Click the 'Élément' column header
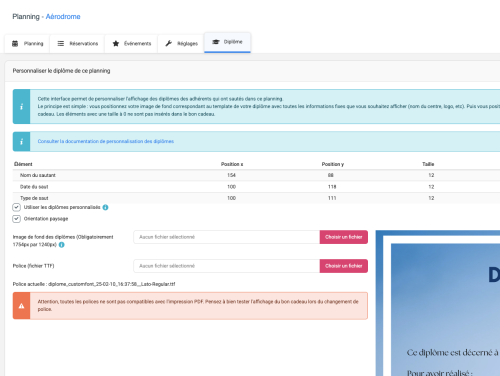 coord(23,164)
